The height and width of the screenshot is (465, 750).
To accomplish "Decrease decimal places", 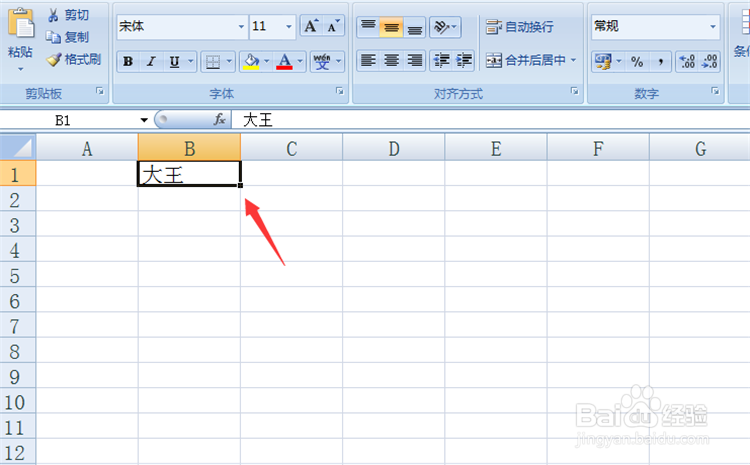I will 709,61.
